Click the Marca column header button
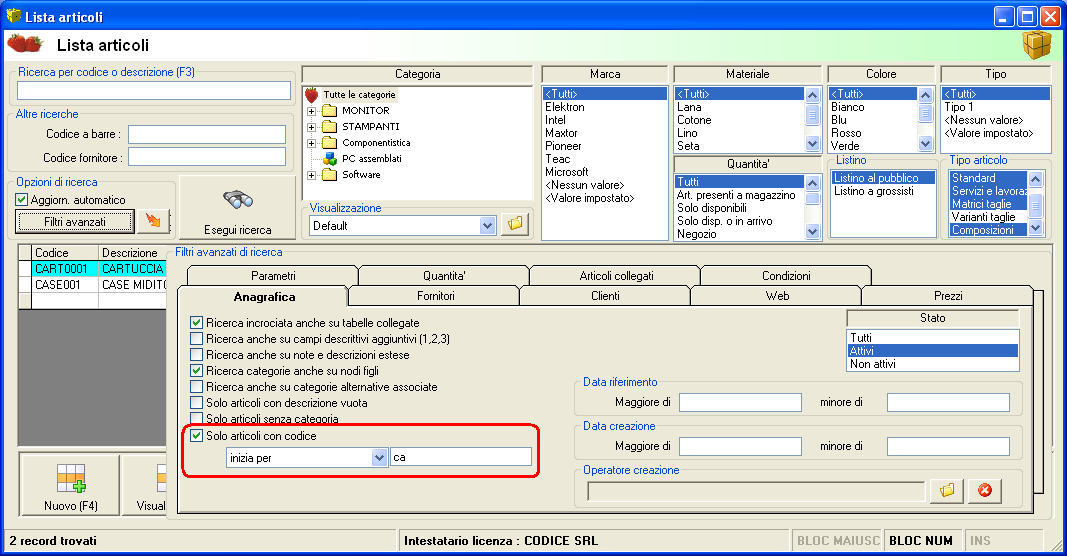 point(605,74)
